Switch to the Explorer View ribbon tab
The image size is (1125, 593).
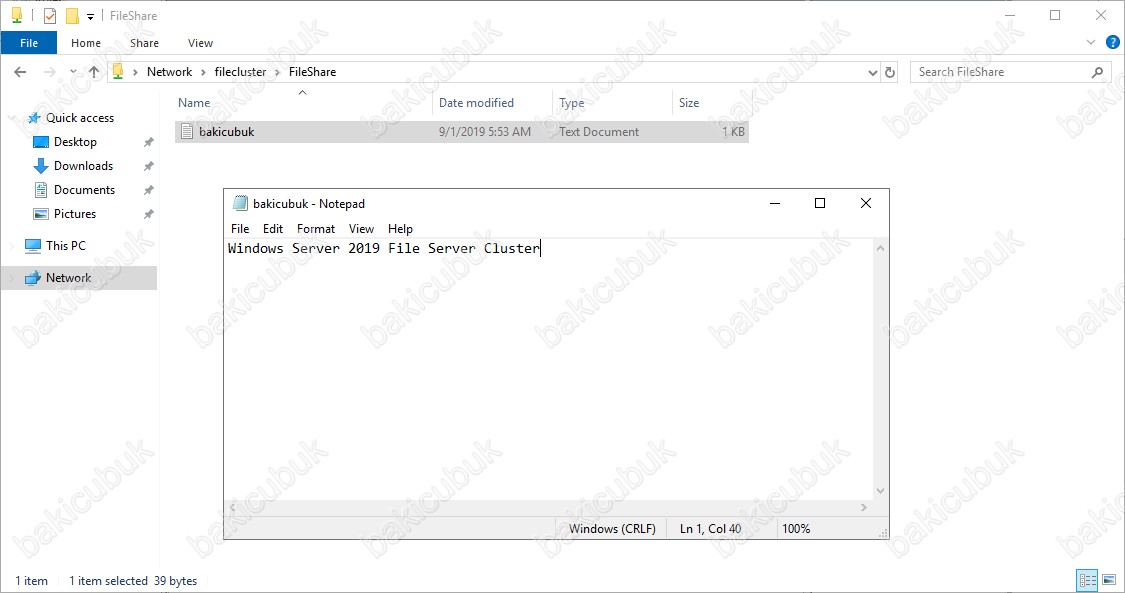click(x=200, y=43)
